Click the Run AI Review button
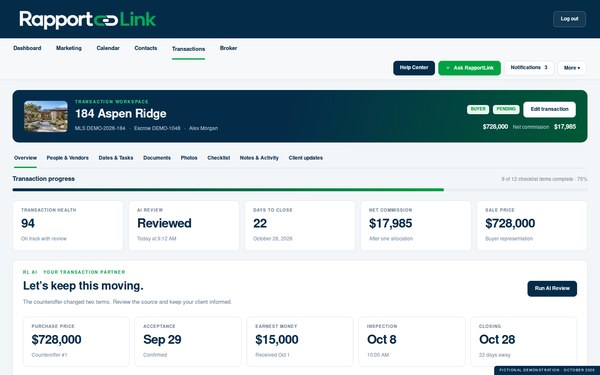Screen dimensions: 600x375 (552, 289)
